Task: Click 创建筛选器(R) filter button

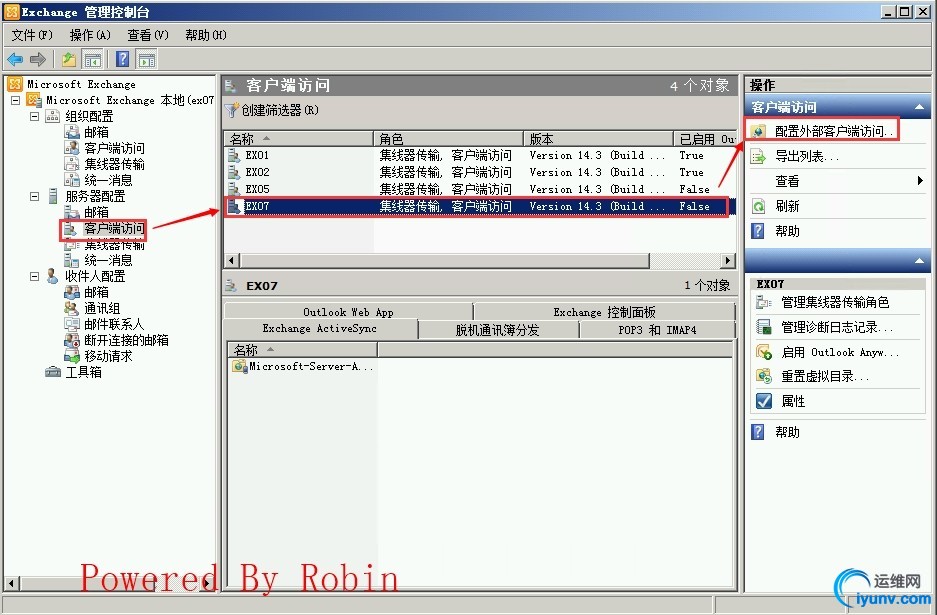Action: click(272, 110)
